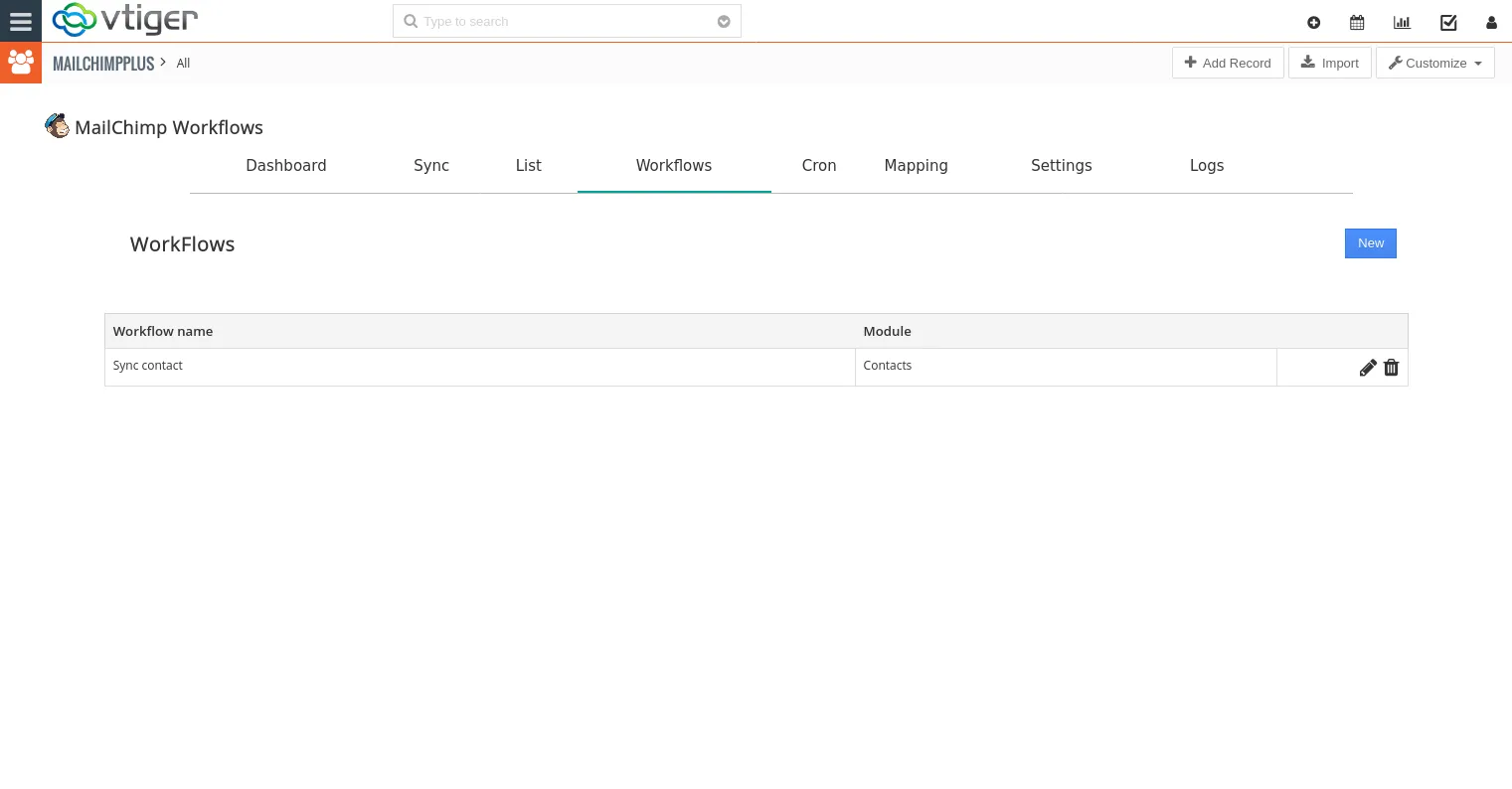
Task: Open the quick create plus icon
Action: 1313,22
